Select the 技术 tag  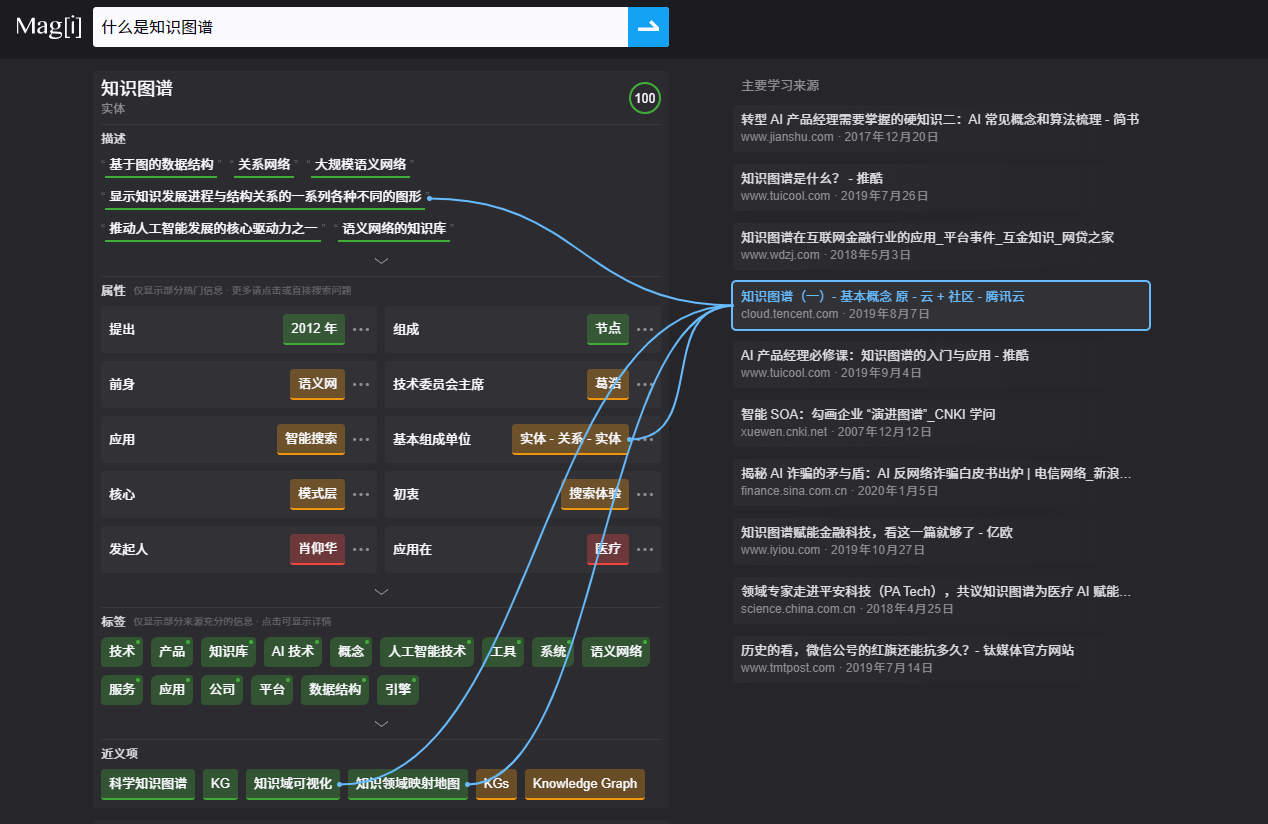pos(122,652)
